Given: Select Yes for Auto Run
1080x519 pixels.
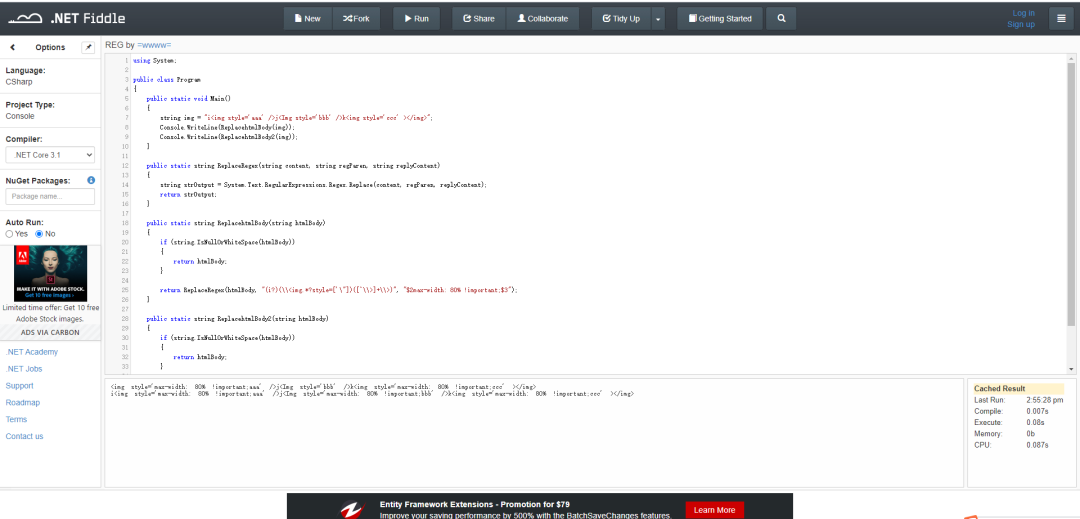Looking at the screenshot, I should click(10, 233).
